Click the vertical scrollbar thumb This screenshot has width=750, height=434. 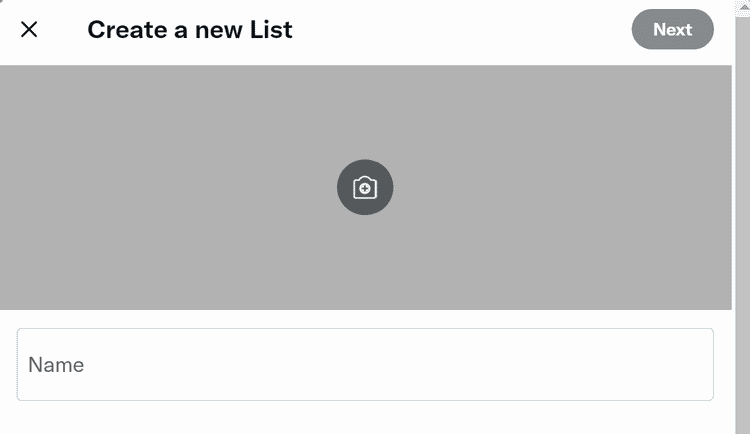pyautogui.click(x=742, y=220)
